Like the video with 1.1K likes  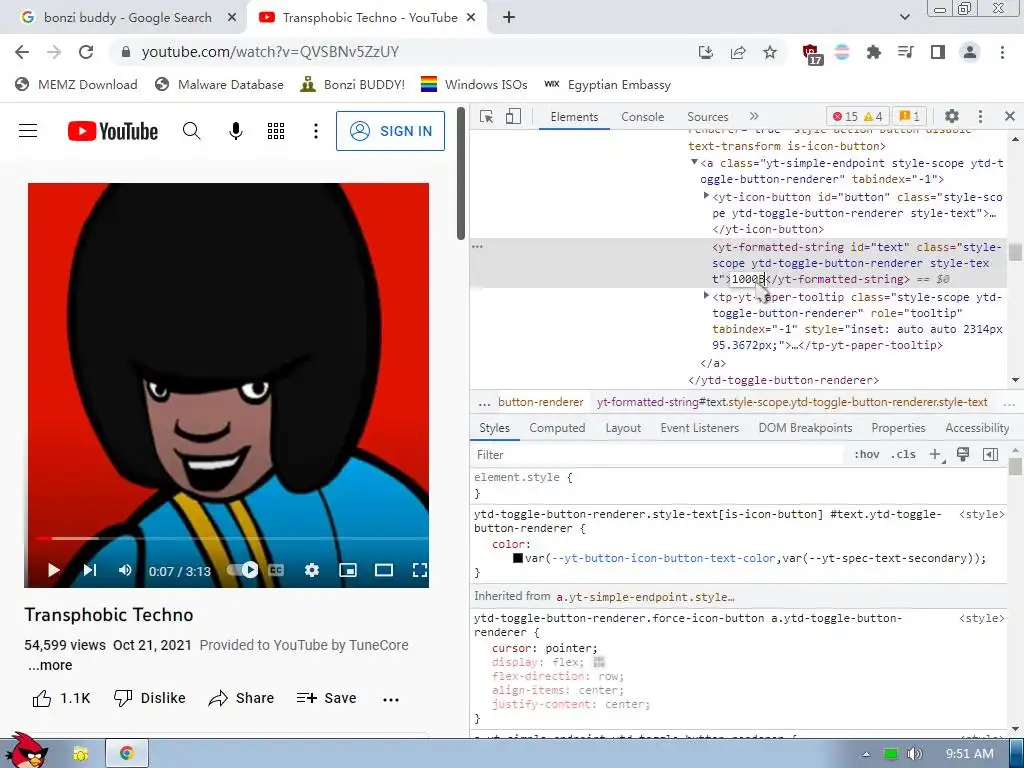(x=61, y=698)
